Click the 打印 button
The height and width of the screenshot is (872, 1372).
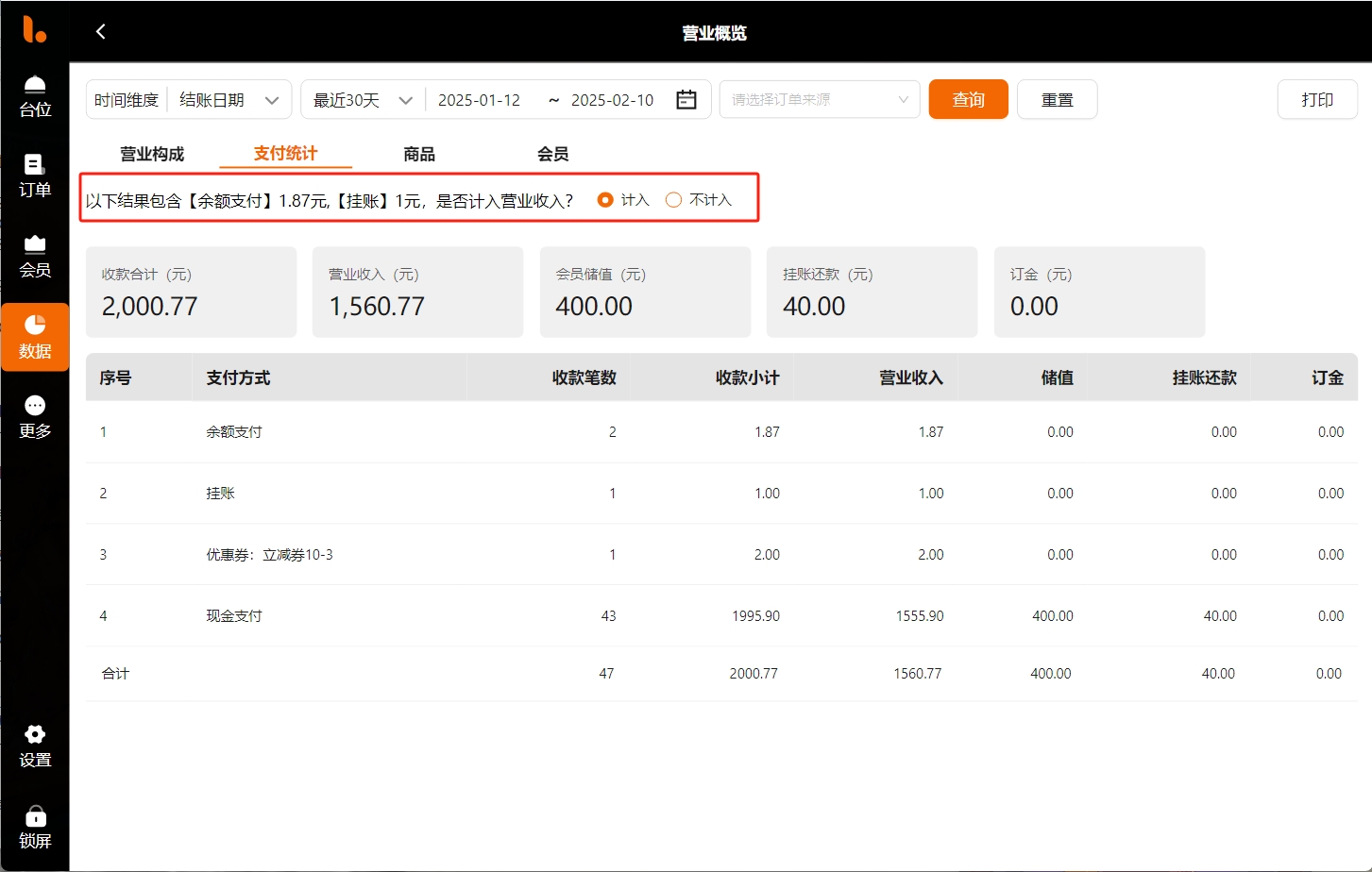(1317, 99)
